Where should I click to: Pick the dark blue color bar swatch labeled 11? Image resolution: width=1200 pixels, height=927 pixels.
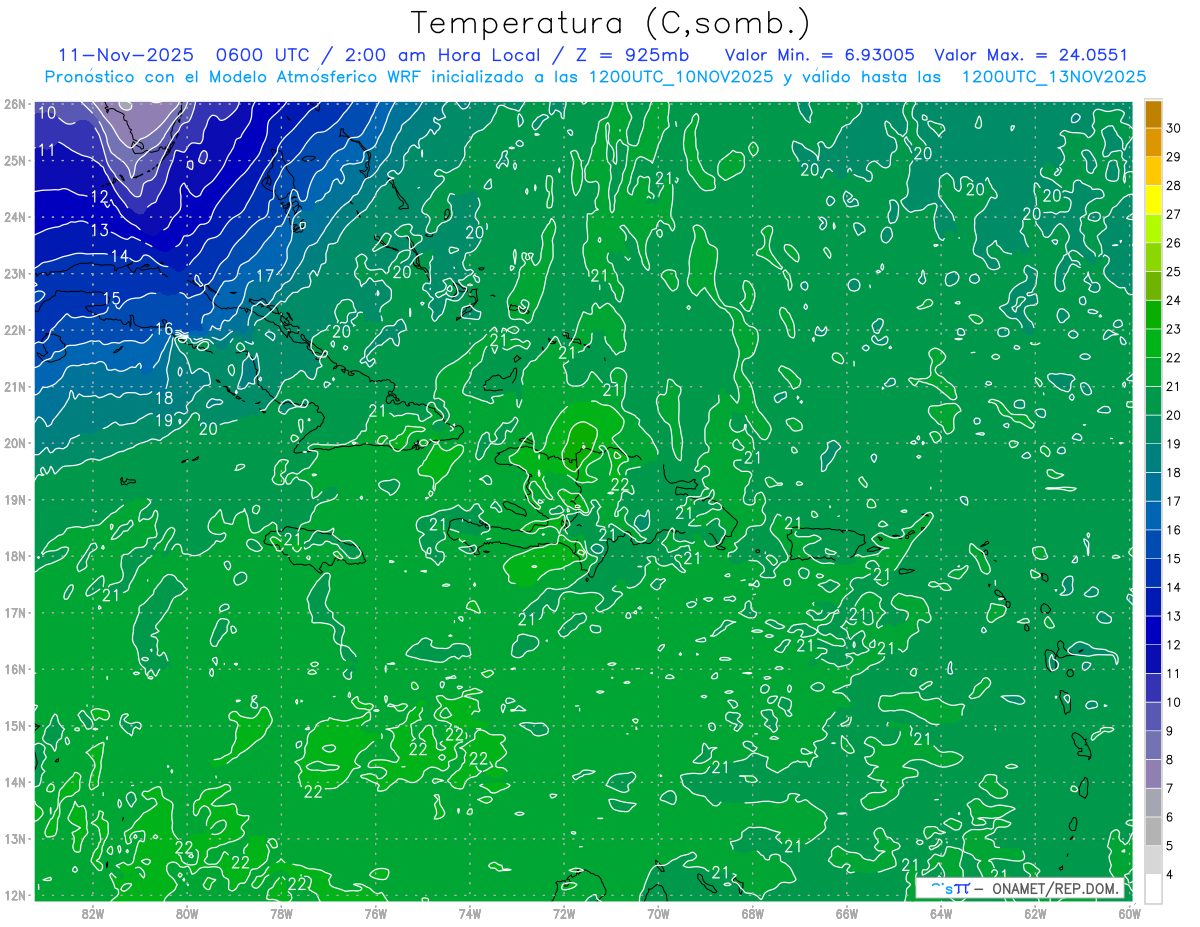1153,659
